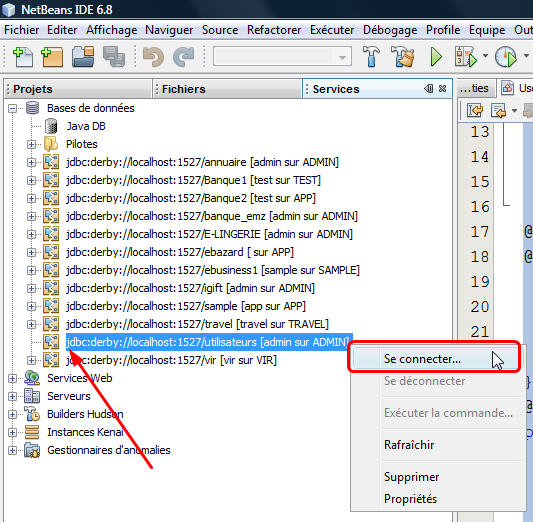Viewport: 533px width, 522px height.
Task: Click the Open Project toolbar icon
Action: coord(83,56)
